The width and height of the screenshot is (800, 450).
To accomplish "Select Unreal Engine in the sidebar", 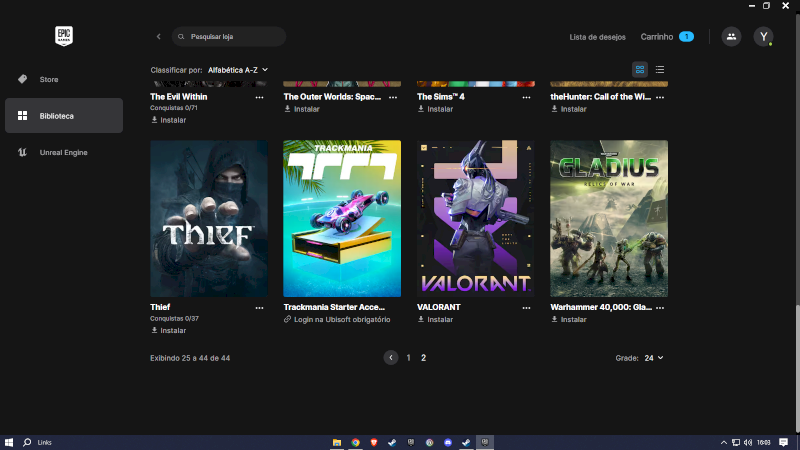I will 63,152.
